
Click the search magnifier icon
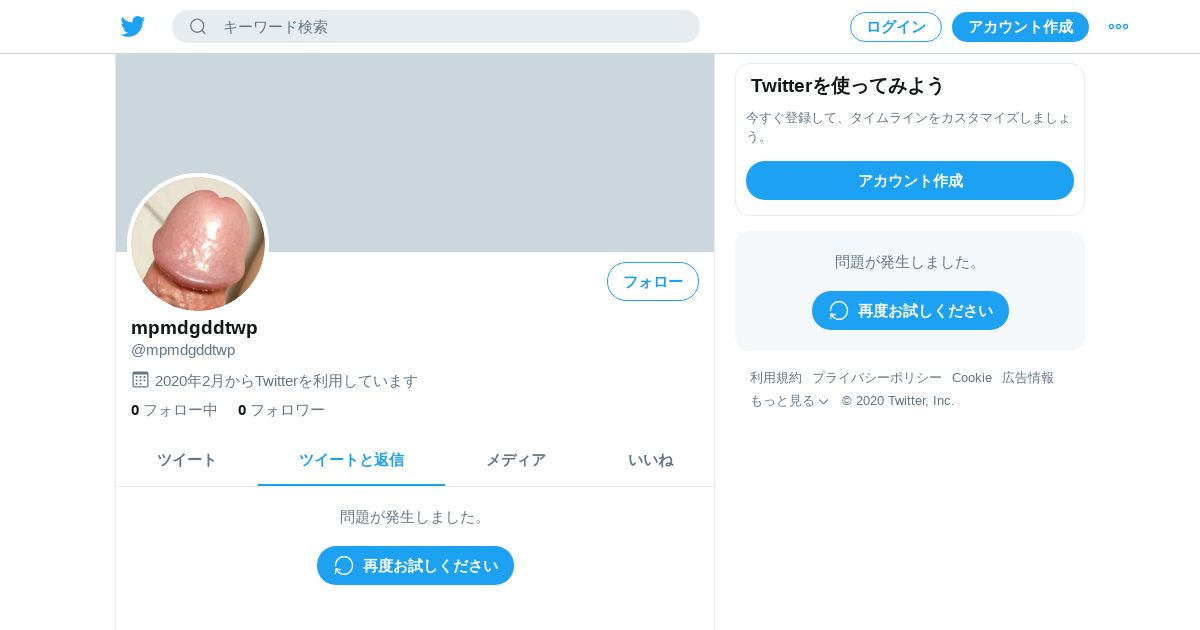click(x=198, y=27)
